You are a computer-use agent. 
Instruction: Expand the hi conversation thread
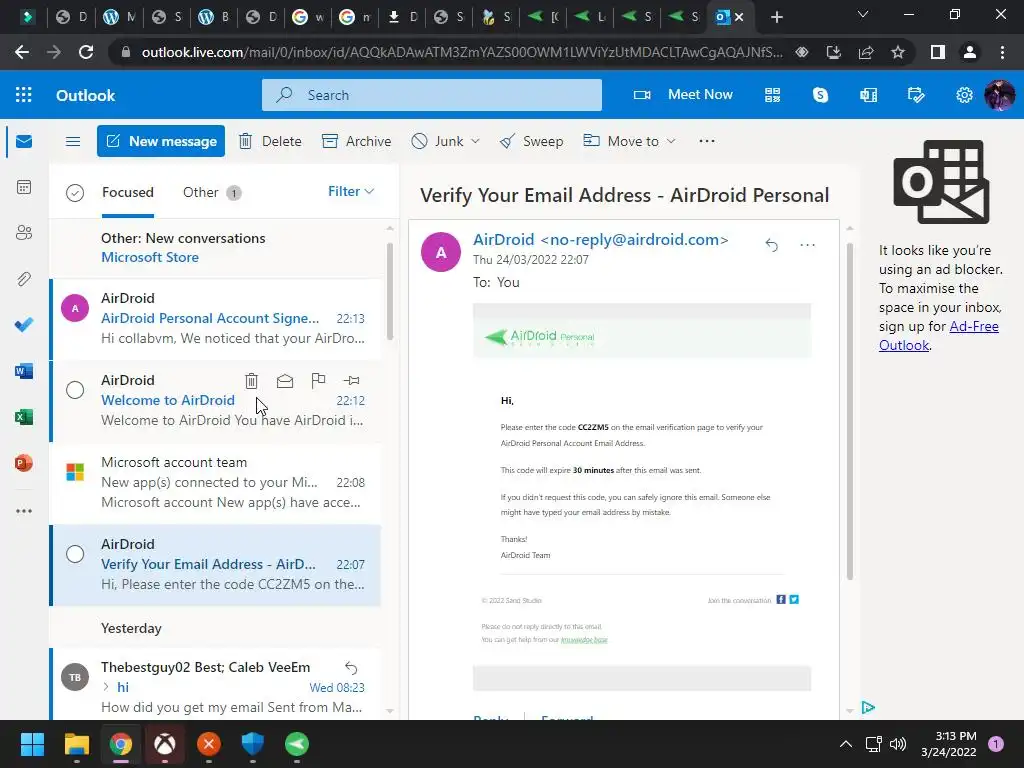[x=106, y=687]
